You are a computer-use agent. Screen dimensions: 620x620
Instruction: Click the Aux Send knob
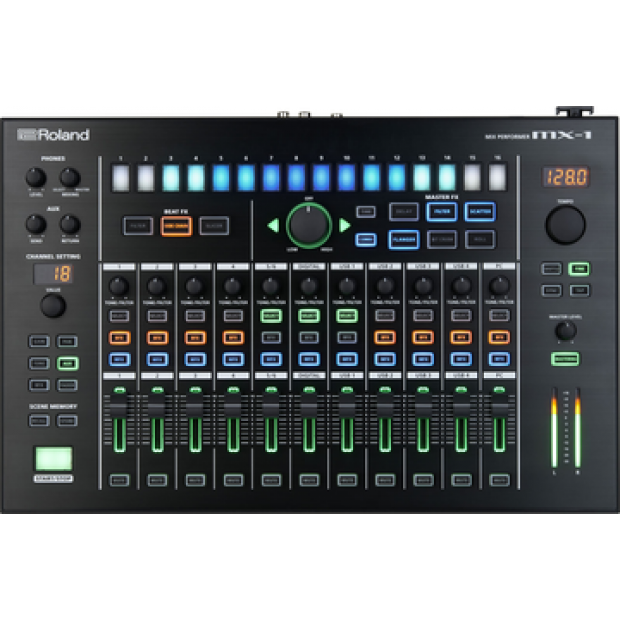pos(36,224)
